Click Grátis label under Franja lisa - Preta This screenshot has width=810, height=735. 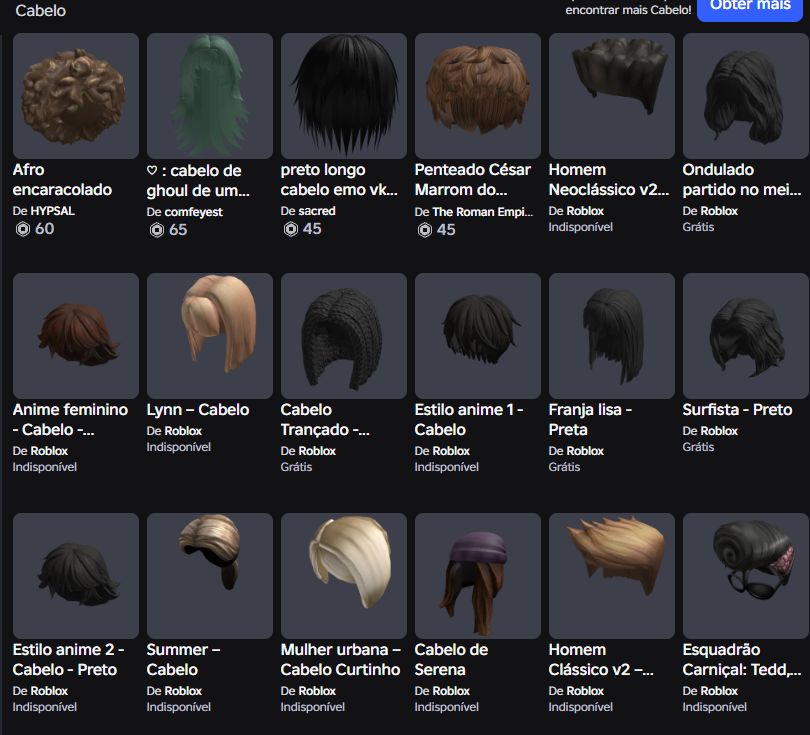(564, 467)
